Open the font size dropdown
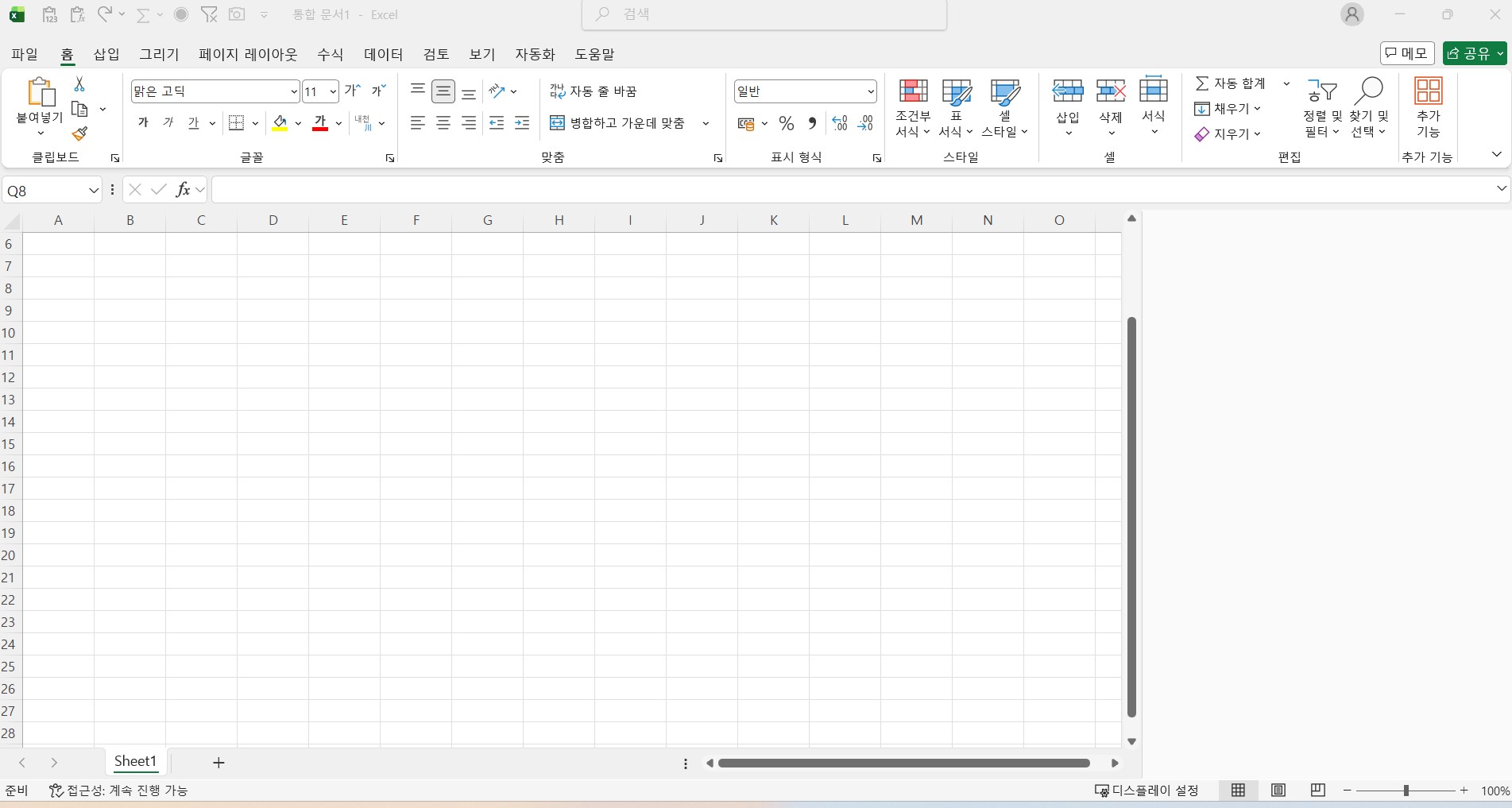Viewport: 1512px width, 808px height. pyautogui.click(x=332, y=91)
